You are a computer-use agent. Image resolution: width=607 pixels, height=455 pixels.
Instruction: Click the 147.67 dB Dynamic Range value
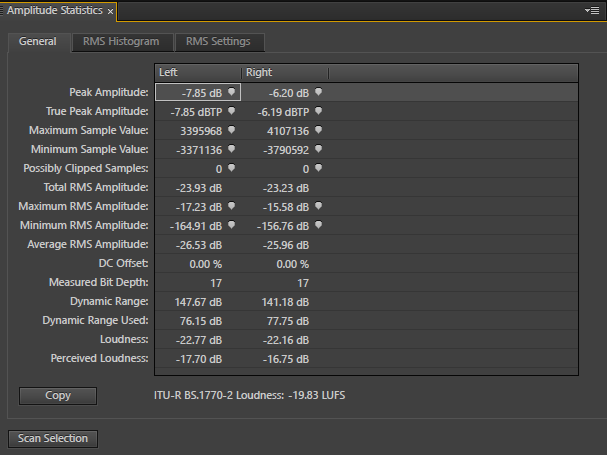click(198, 302)
